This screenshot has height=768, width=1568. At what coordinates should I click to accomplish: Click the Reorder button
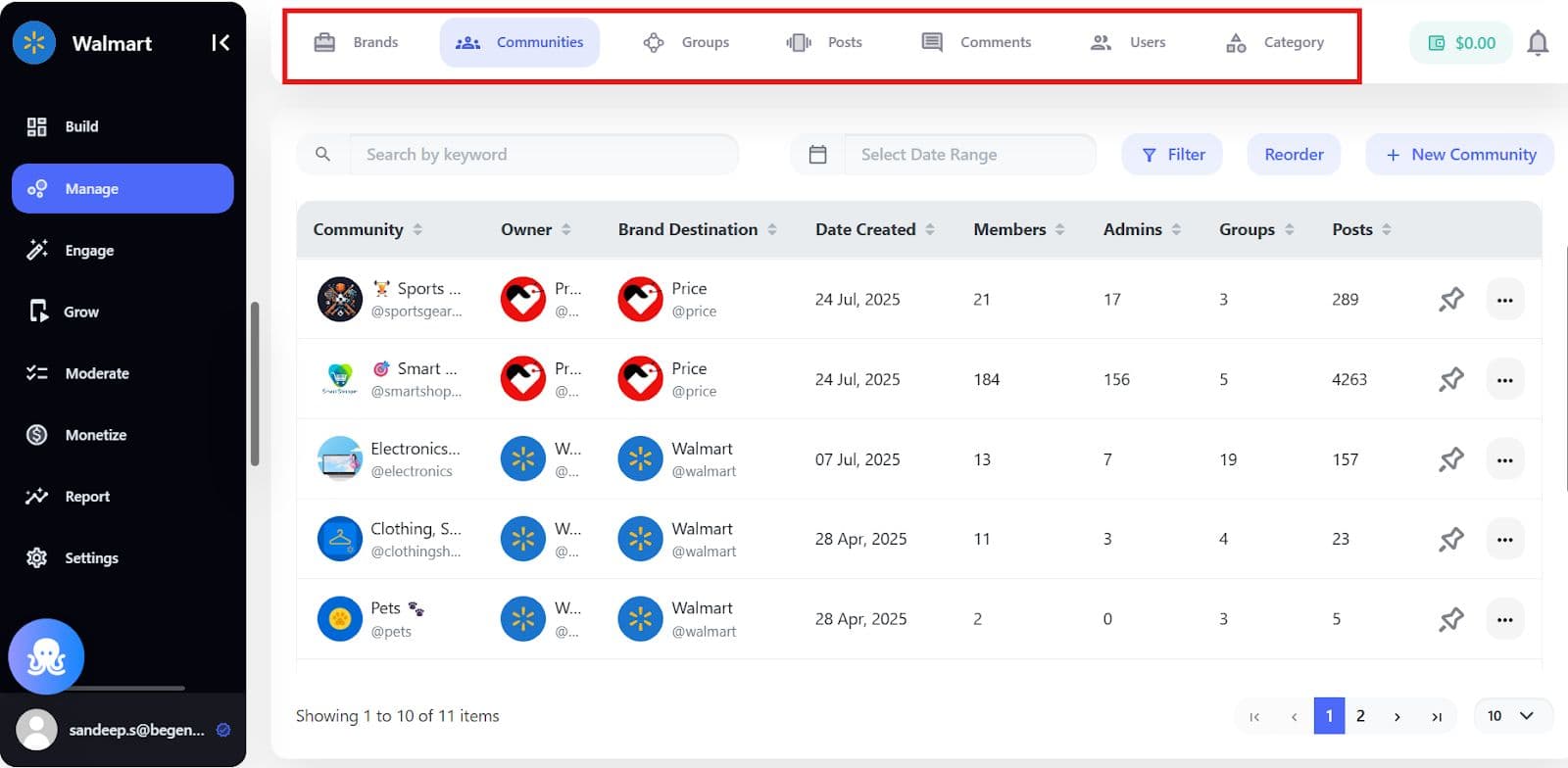tap(1294, 155)
